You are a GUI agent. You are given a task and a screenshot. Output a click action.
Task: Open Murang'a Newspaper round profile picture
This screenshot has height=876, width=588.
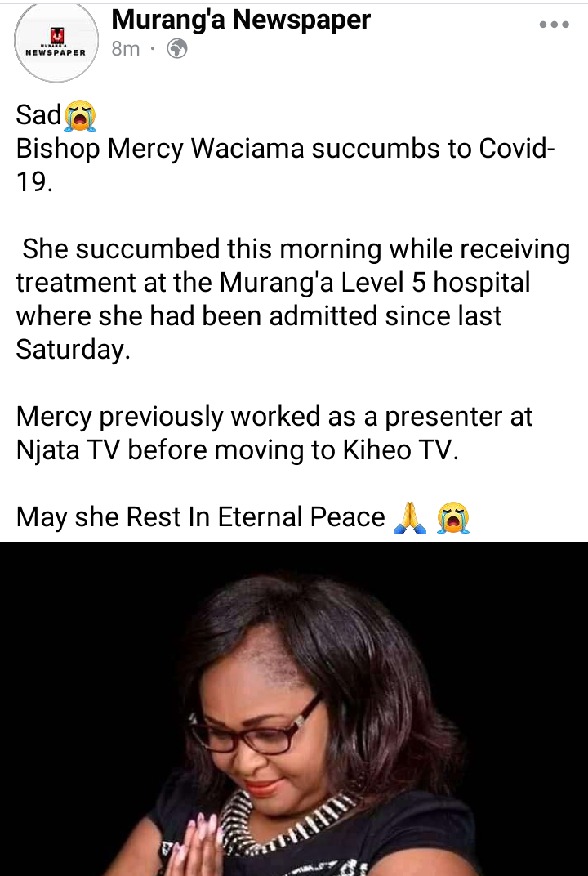pyautogui.click(x=56, y=42)
